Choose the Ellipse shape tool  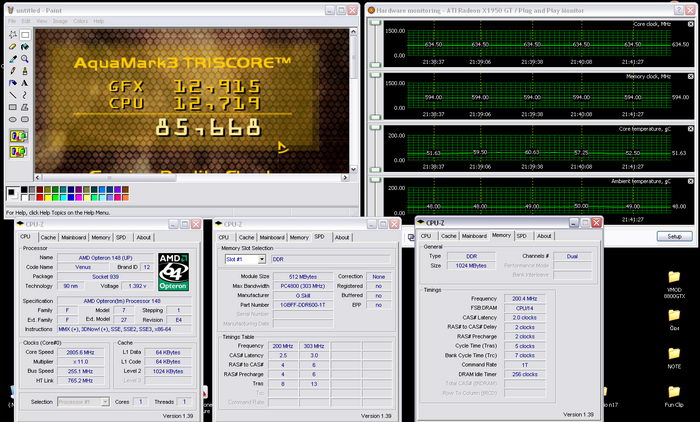pos(12,119)
